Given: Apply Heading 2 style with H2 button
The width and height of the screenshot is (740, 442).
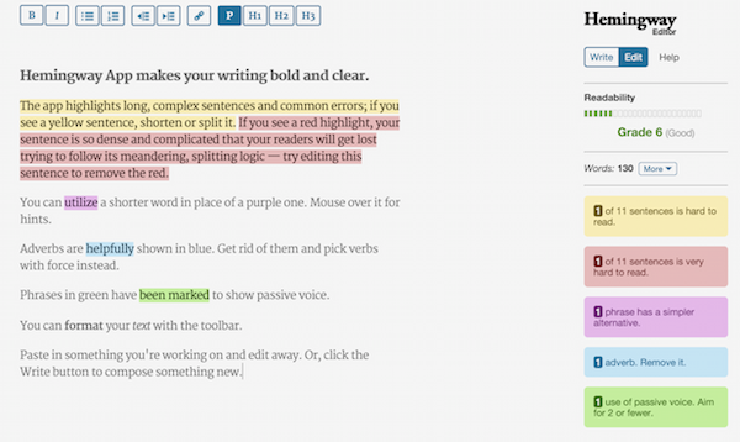Looking at the screenshot, I should (x=281, y=16).
